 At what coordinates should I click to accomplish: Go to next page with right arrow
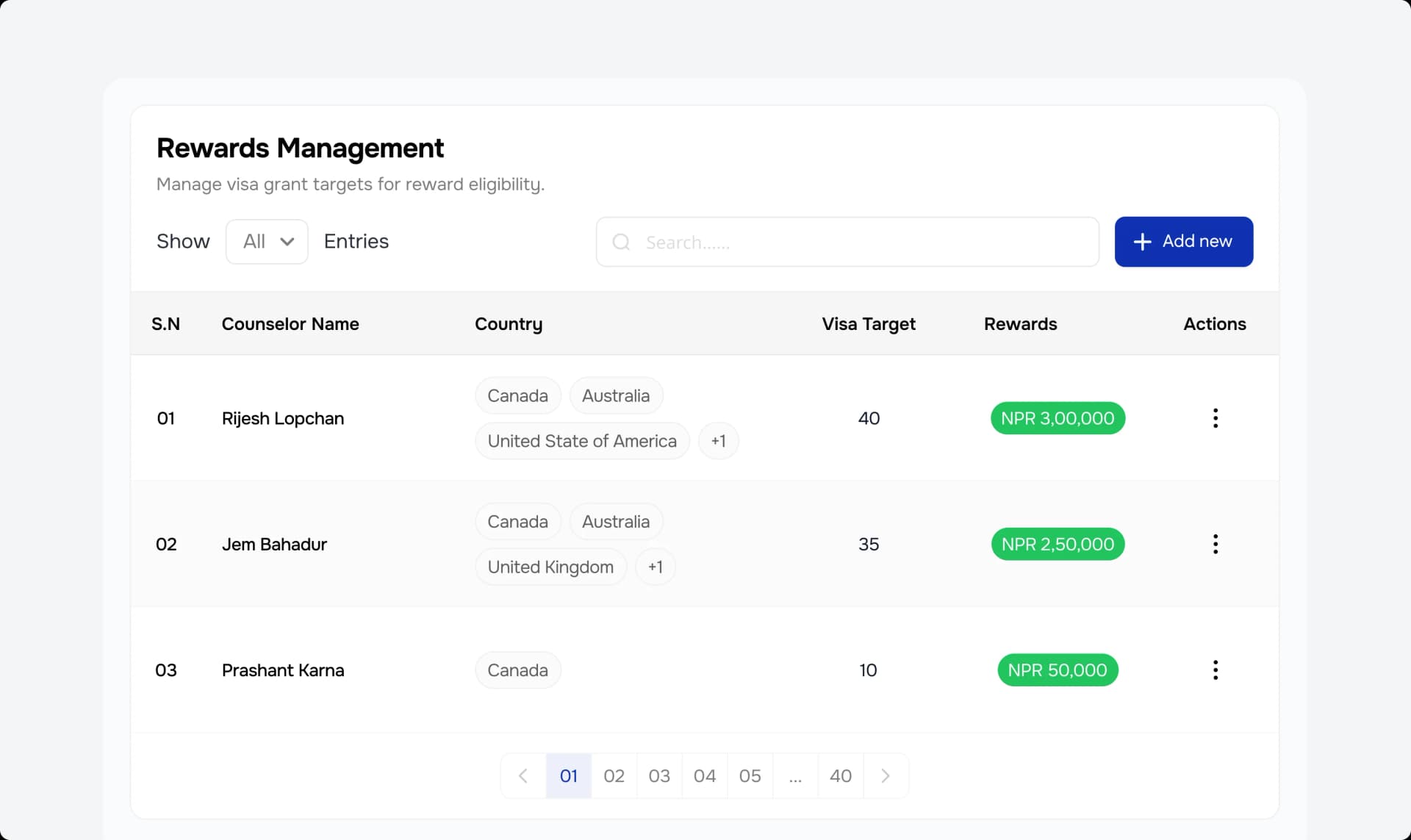point(886,775)
